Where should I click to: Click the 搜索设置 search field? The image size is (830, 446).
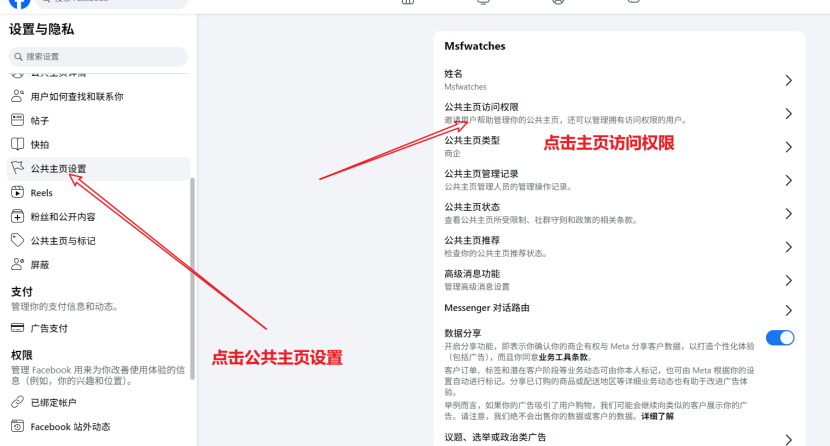coord(98,57)
